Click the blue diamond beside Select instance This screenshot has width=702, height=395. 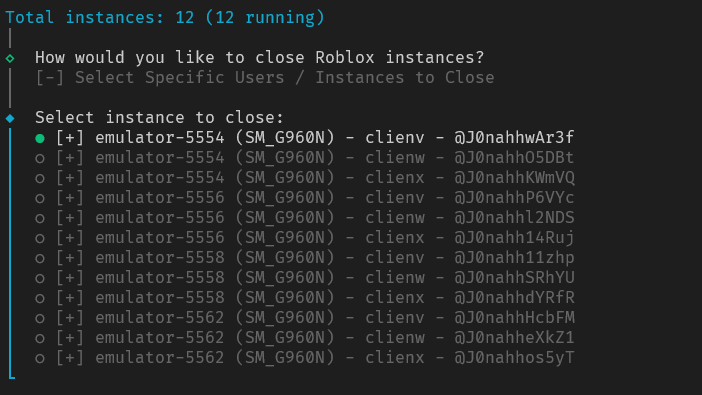tap(10, 118)
